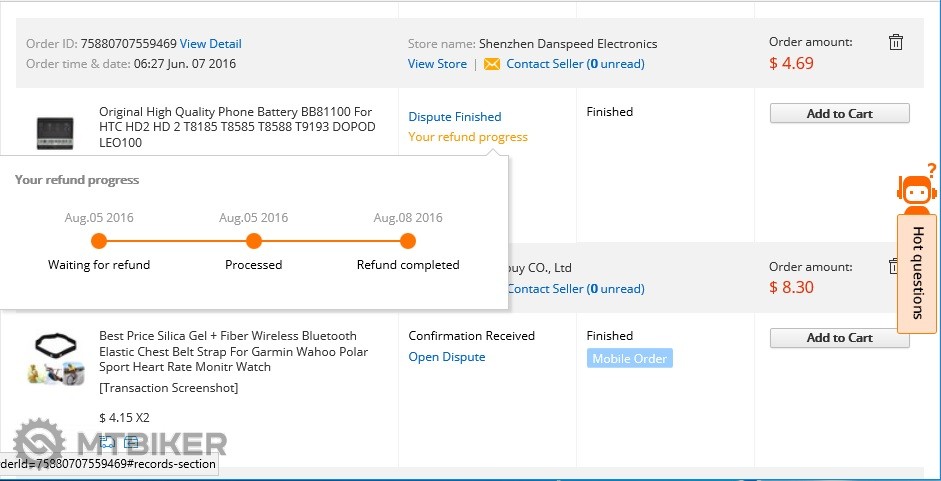The height and width of the screenshot is (481, 941).
Task: Contact Seller for the $8.30 order
Action: (x=575, y=289)
